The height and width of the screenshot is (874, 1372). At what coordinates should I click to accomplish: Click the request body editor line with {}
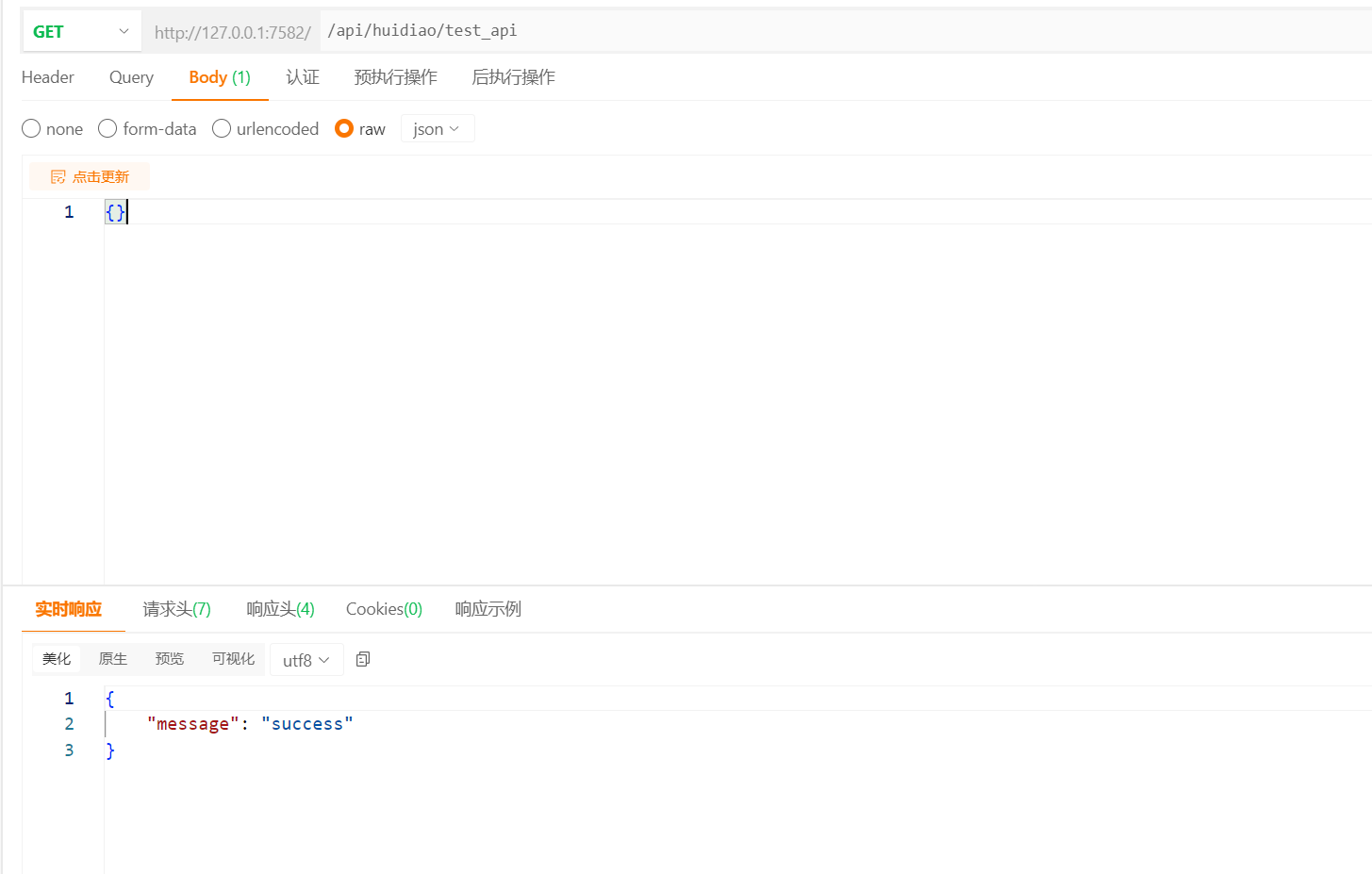pos(737,211)
